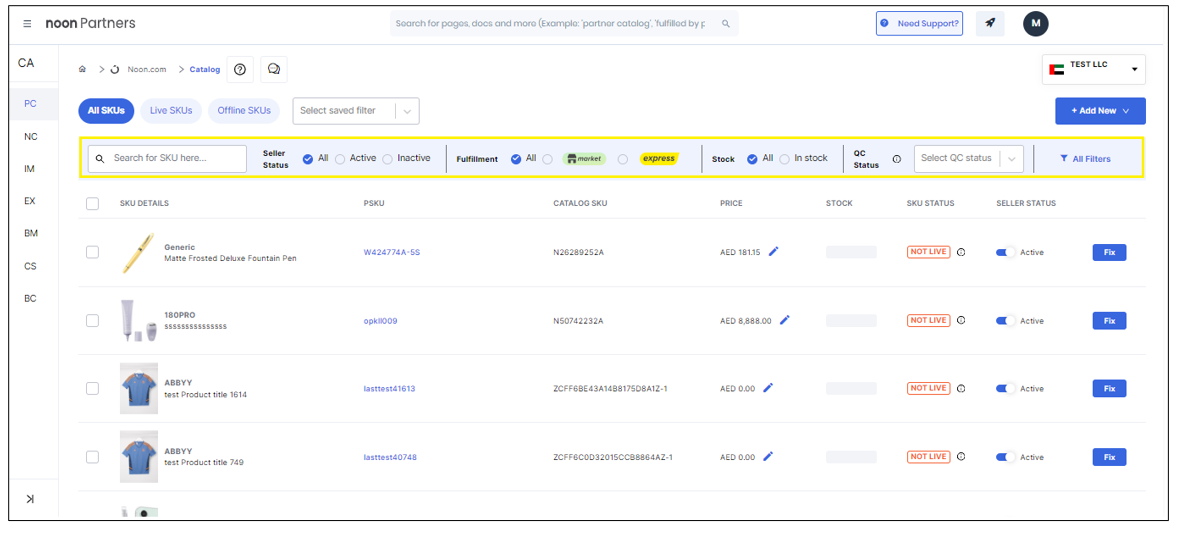Edit price pencil for lasttest40748 row
This screenshot has height=534, width=1178.
(x=768, y=456)
